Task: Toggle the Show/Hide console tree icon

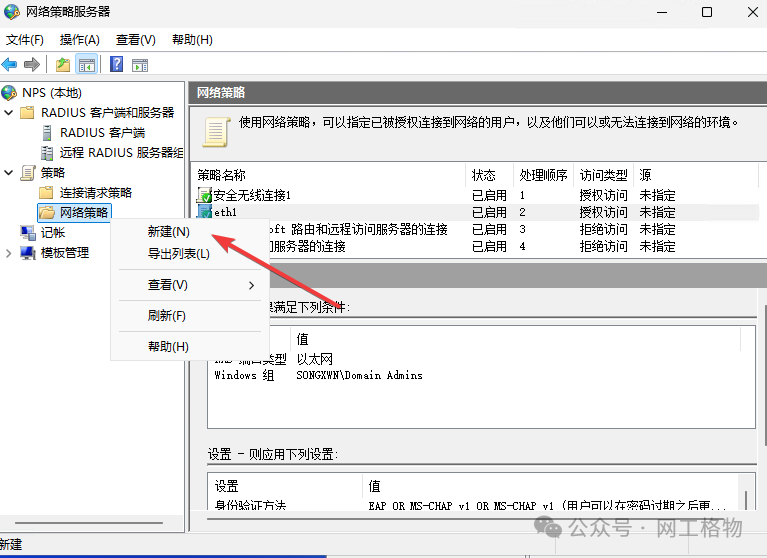Action: [x=87, y=64]
